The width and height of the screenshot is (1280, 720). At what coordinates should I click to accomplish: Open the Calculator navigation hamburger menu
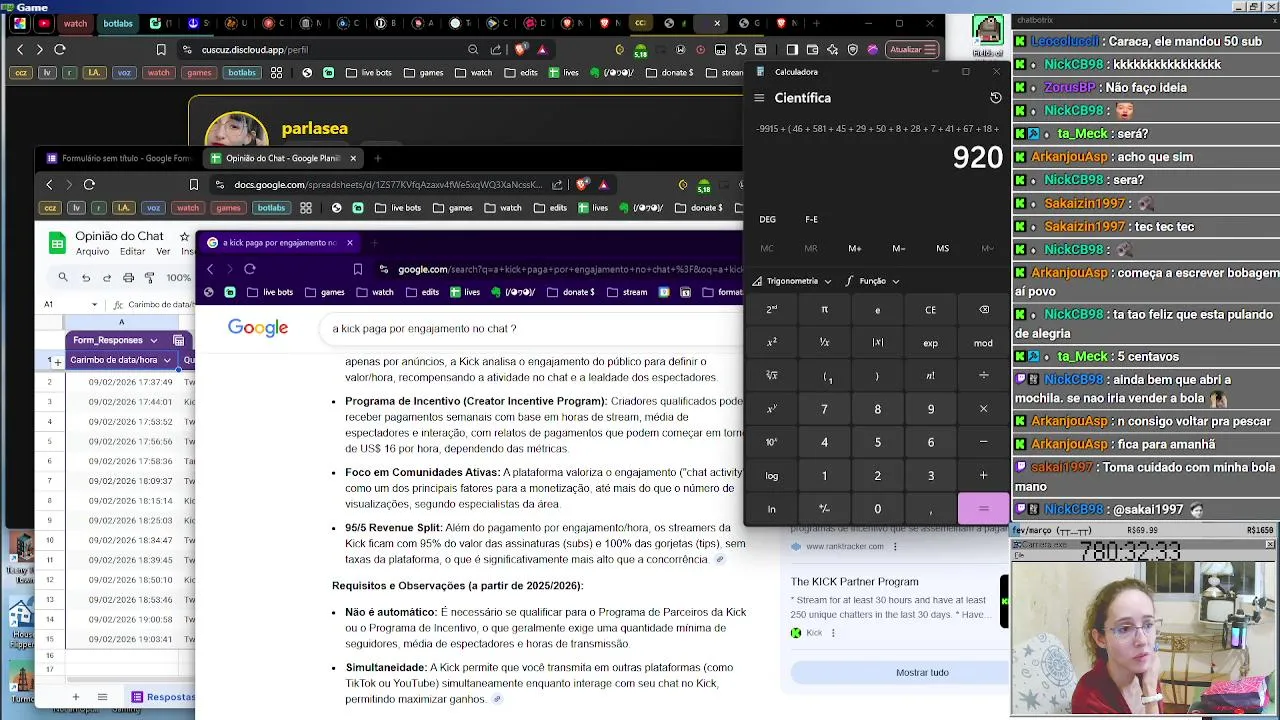(x=759, y=98)
